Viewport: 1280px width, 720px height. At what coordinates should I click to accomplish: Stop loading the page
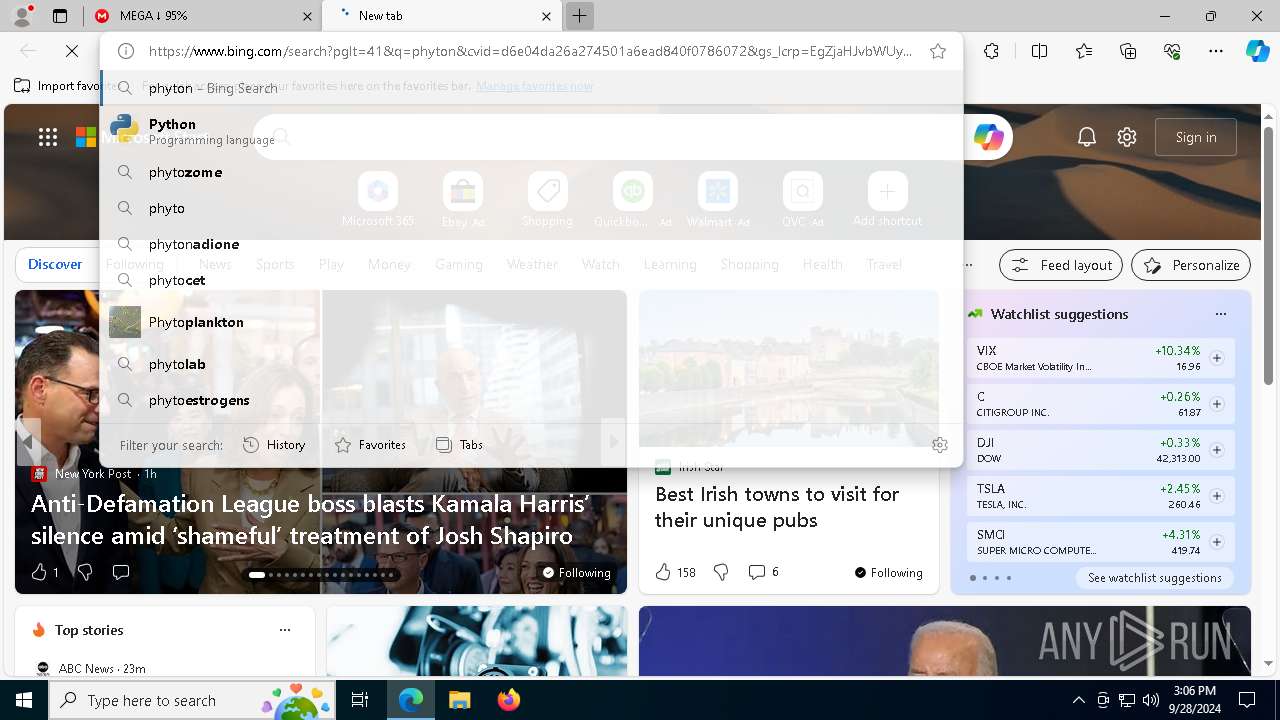coord(72,51)
